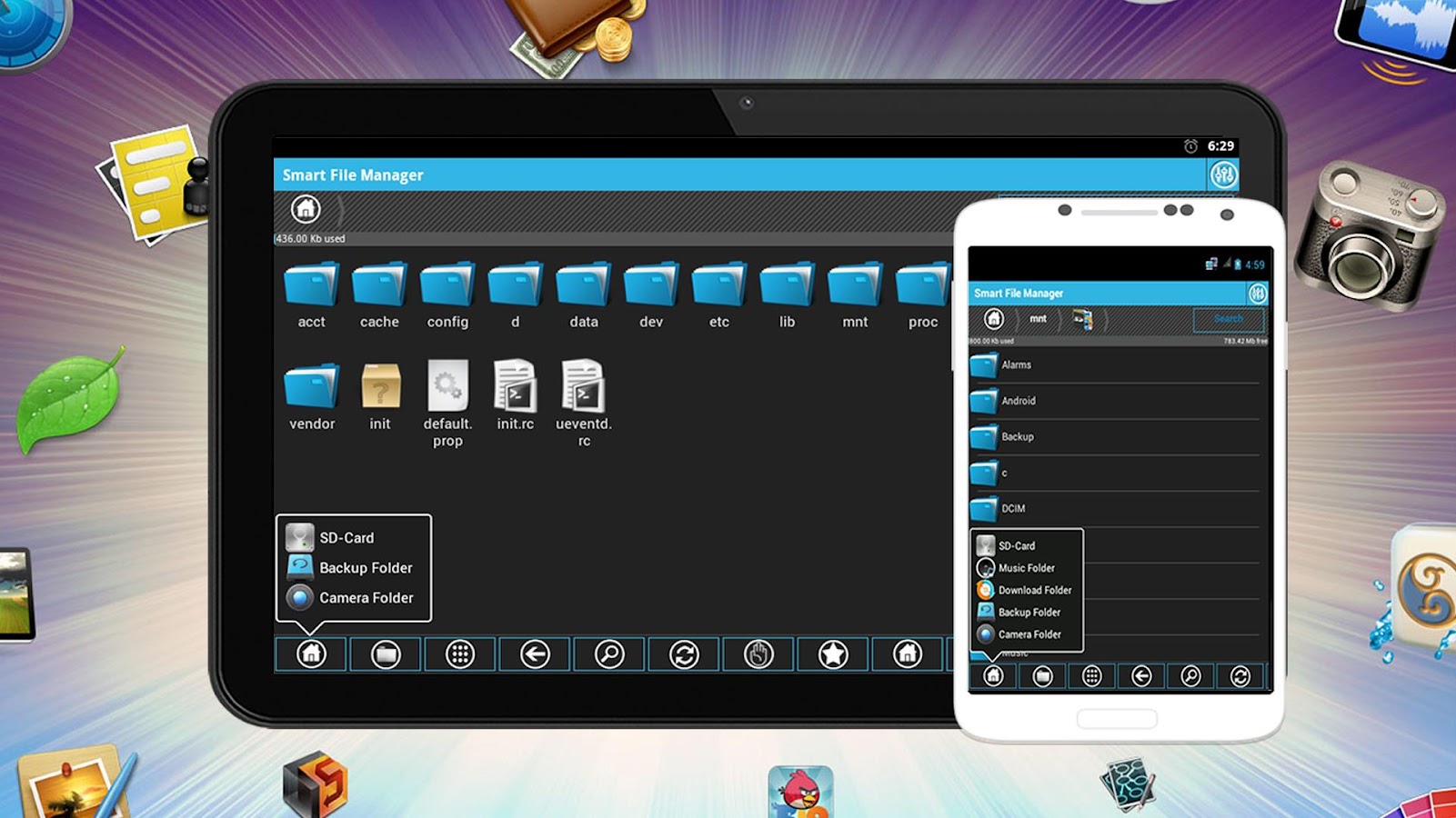1456x818 pixels.
Task: Tap the 6:29 clock in the tablet status bar
Action: [x=1220, y=146]
